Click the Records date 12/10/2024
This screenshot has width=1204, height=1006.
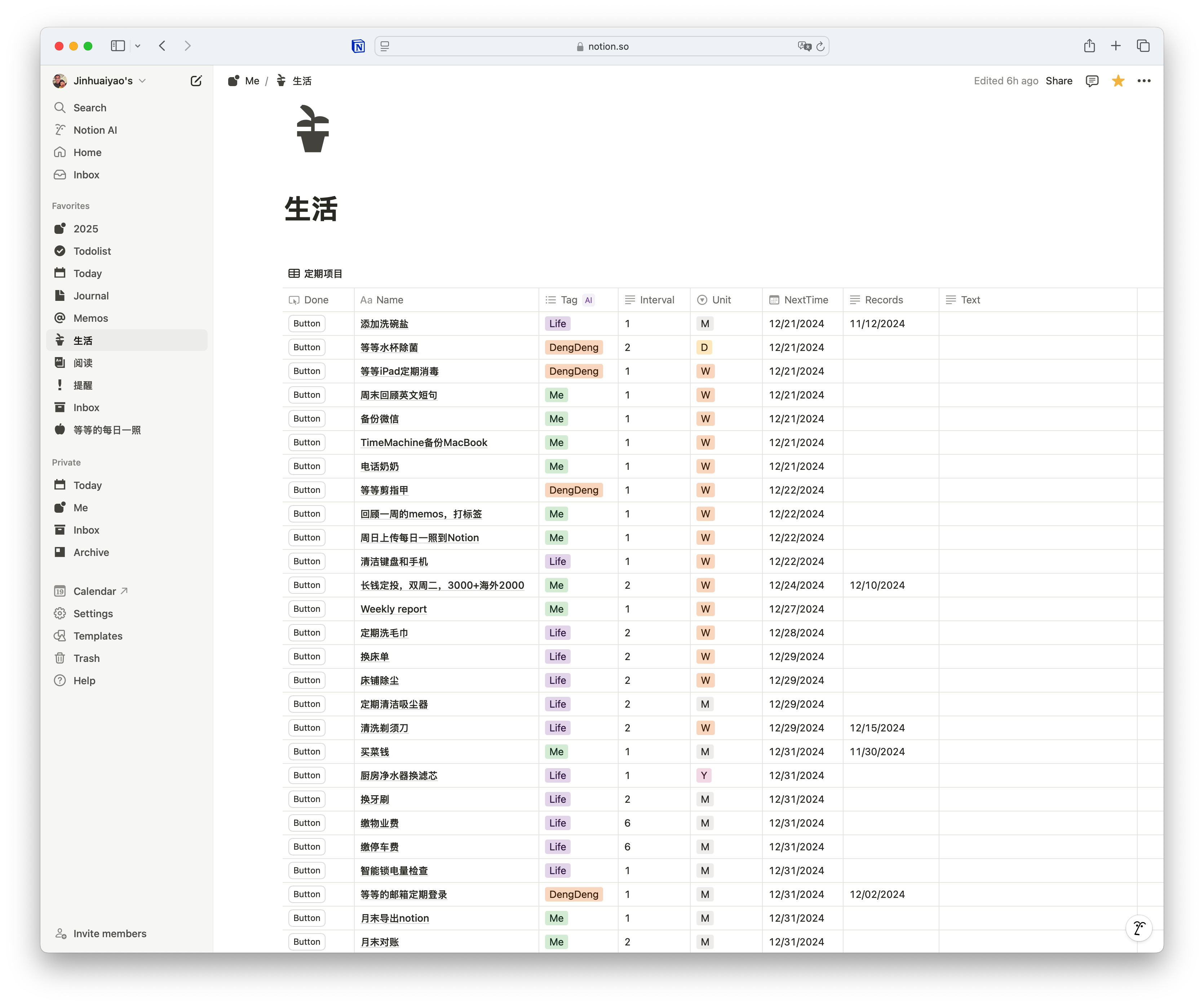point(877,585)
